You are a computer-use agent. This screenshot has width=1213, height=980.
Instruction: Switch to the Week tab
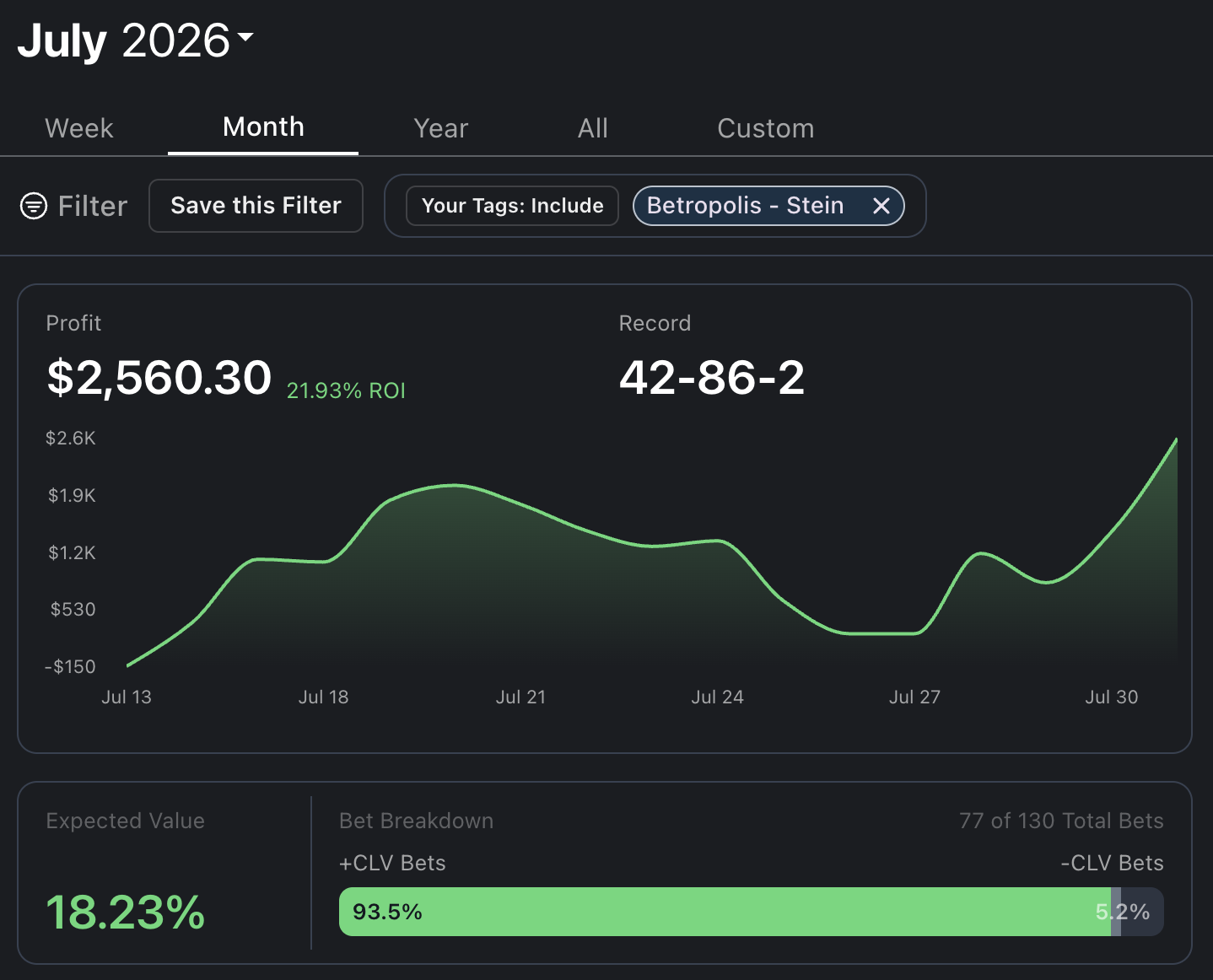(x=79, y=128)
